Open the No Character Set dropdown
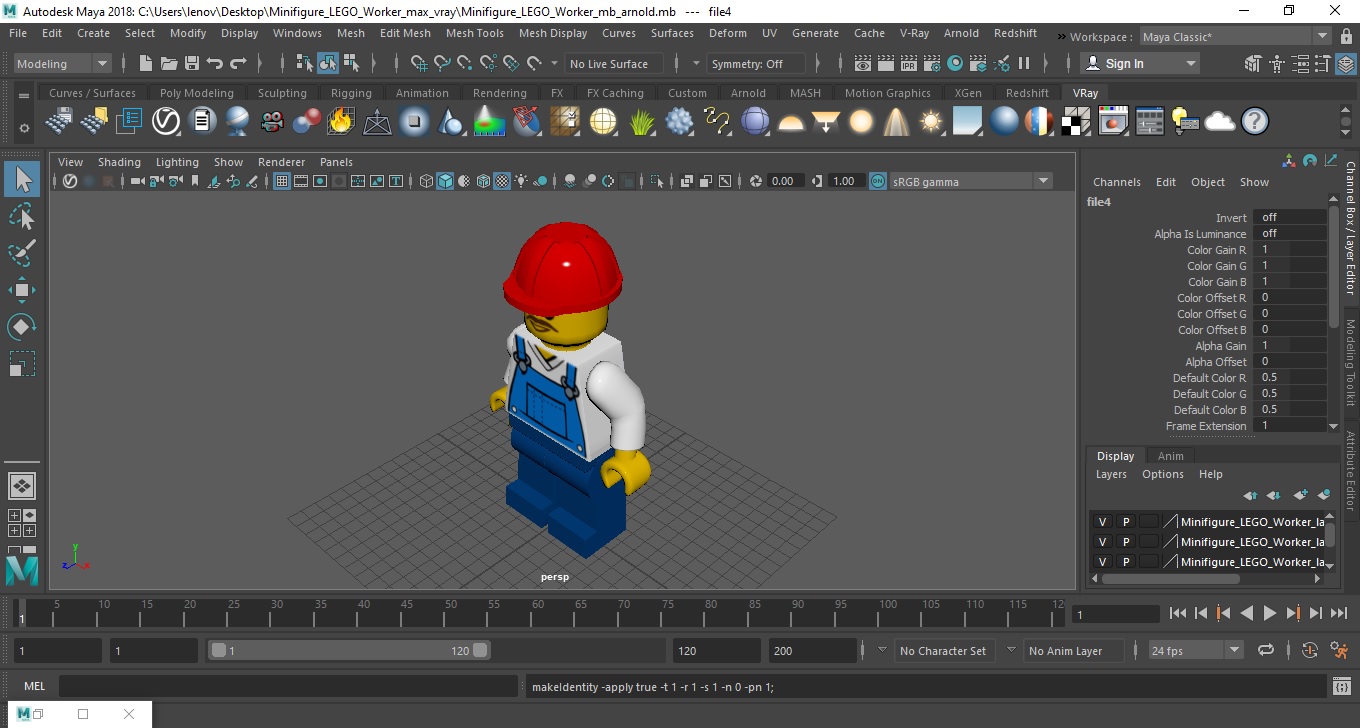The width and height of the screenshot is (1360, 728). (943, 651)
